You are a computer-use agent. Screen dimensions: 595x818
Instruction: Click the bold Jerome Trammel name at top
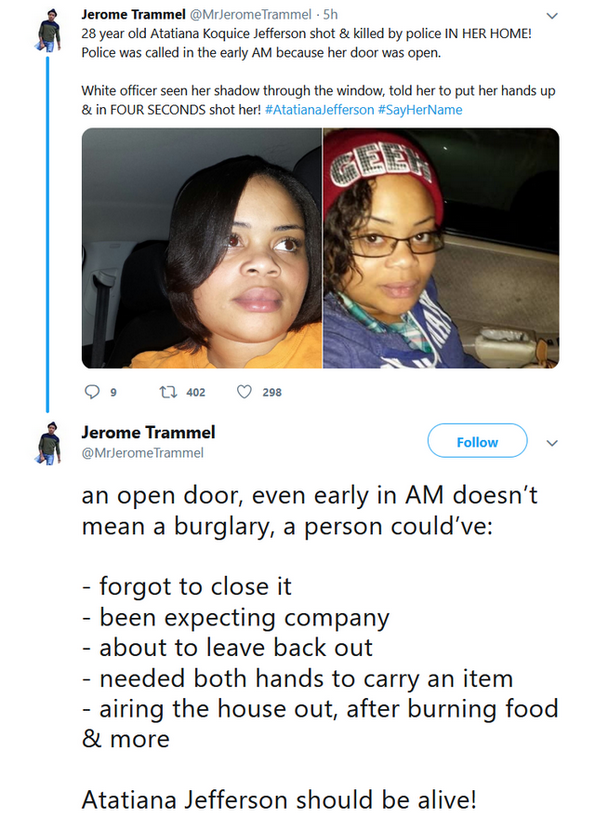click(x=133, y=14)
